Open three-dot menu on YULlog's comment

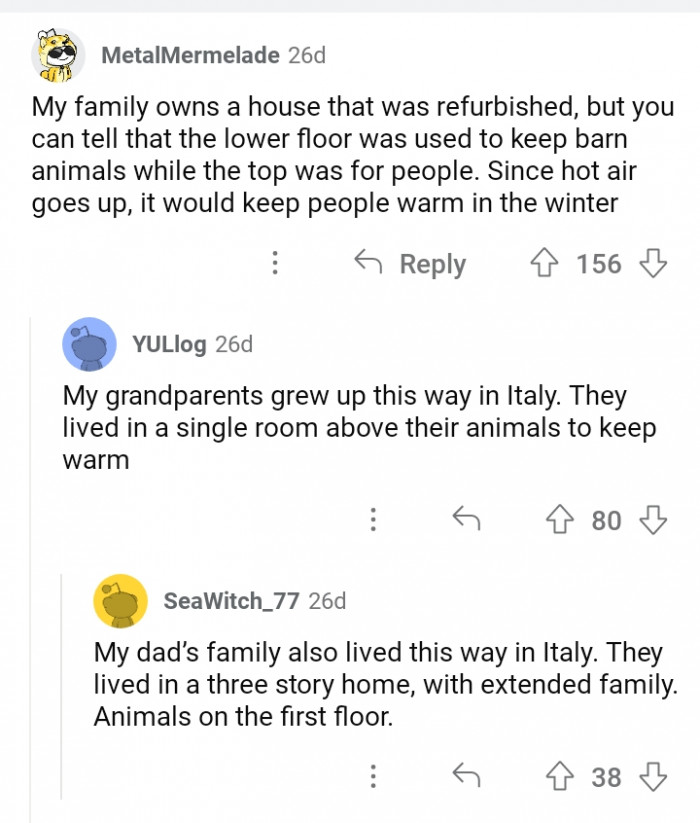tap(373, 520)
